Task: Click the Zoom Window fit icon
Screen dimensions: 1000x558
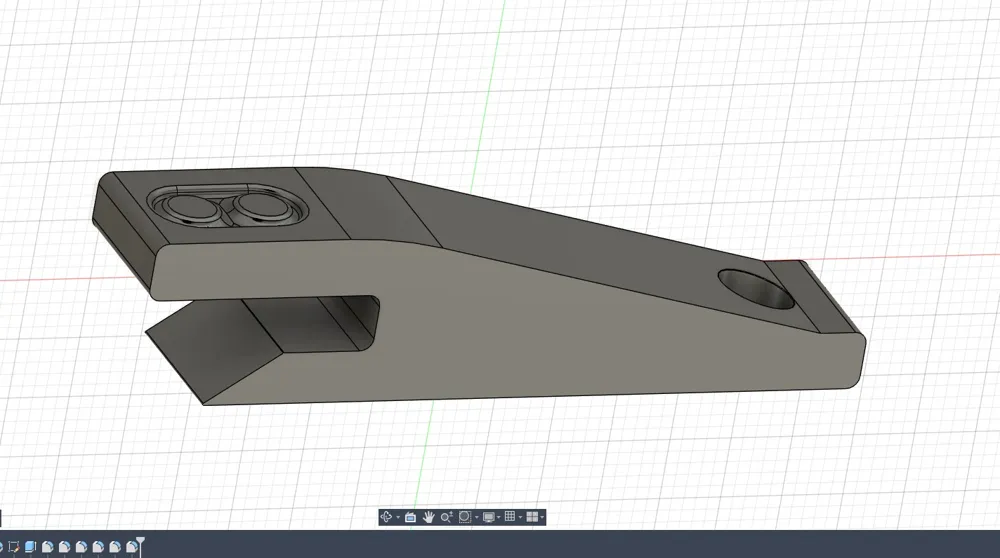Action: (x=465, y=517)
